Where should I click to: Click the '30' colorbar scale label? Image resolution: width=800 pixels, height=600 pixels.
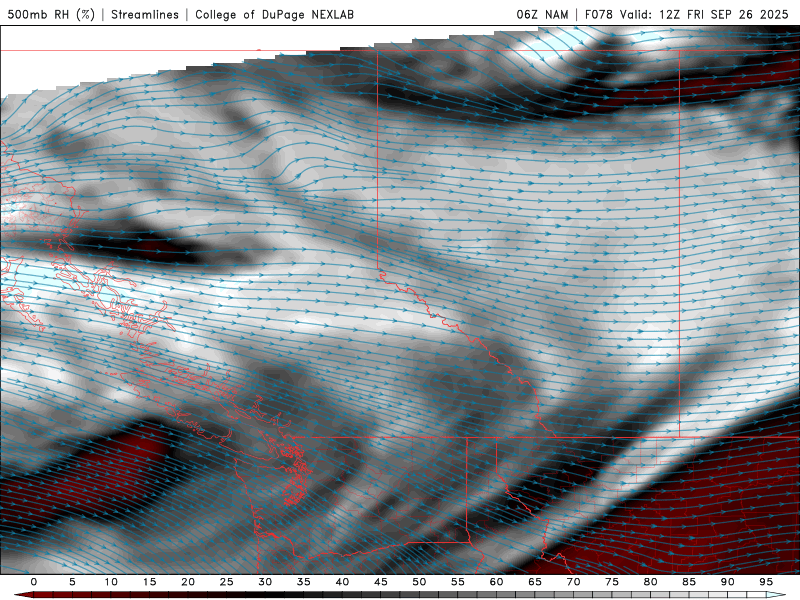pos(265,582)
